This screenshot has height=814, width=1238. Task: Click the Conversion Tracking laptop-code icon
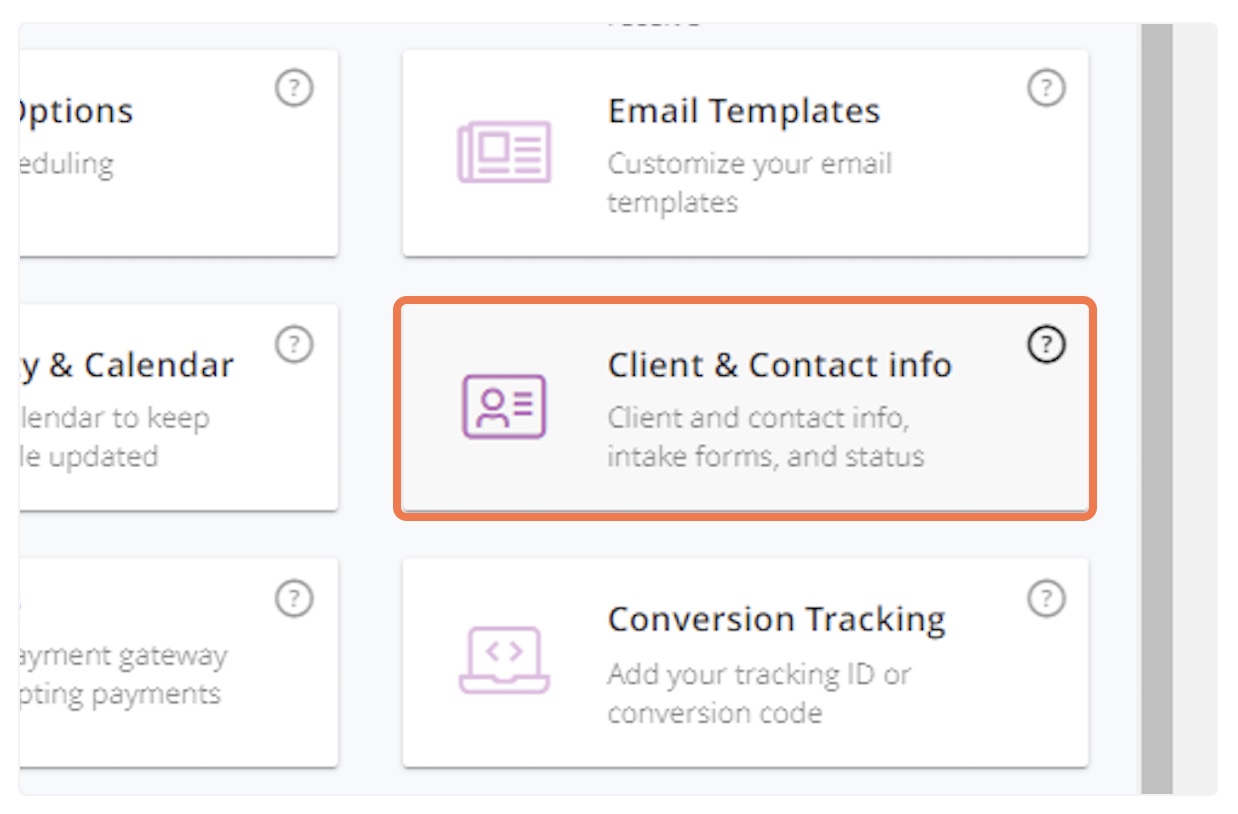click(504, 660)
